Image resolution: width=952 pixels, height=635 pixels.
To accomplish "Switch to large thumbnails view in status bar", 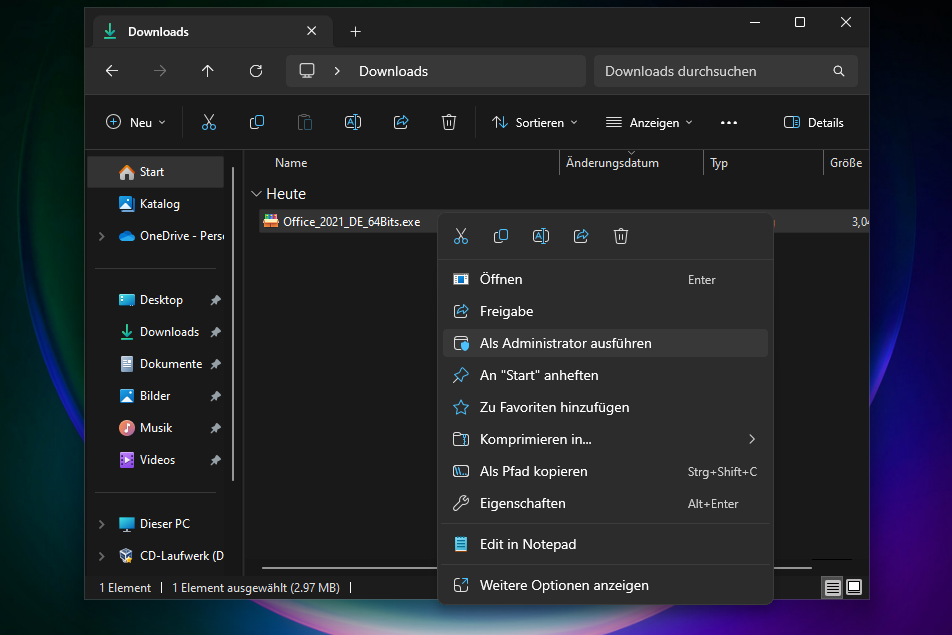I will (x=854, y=587).
